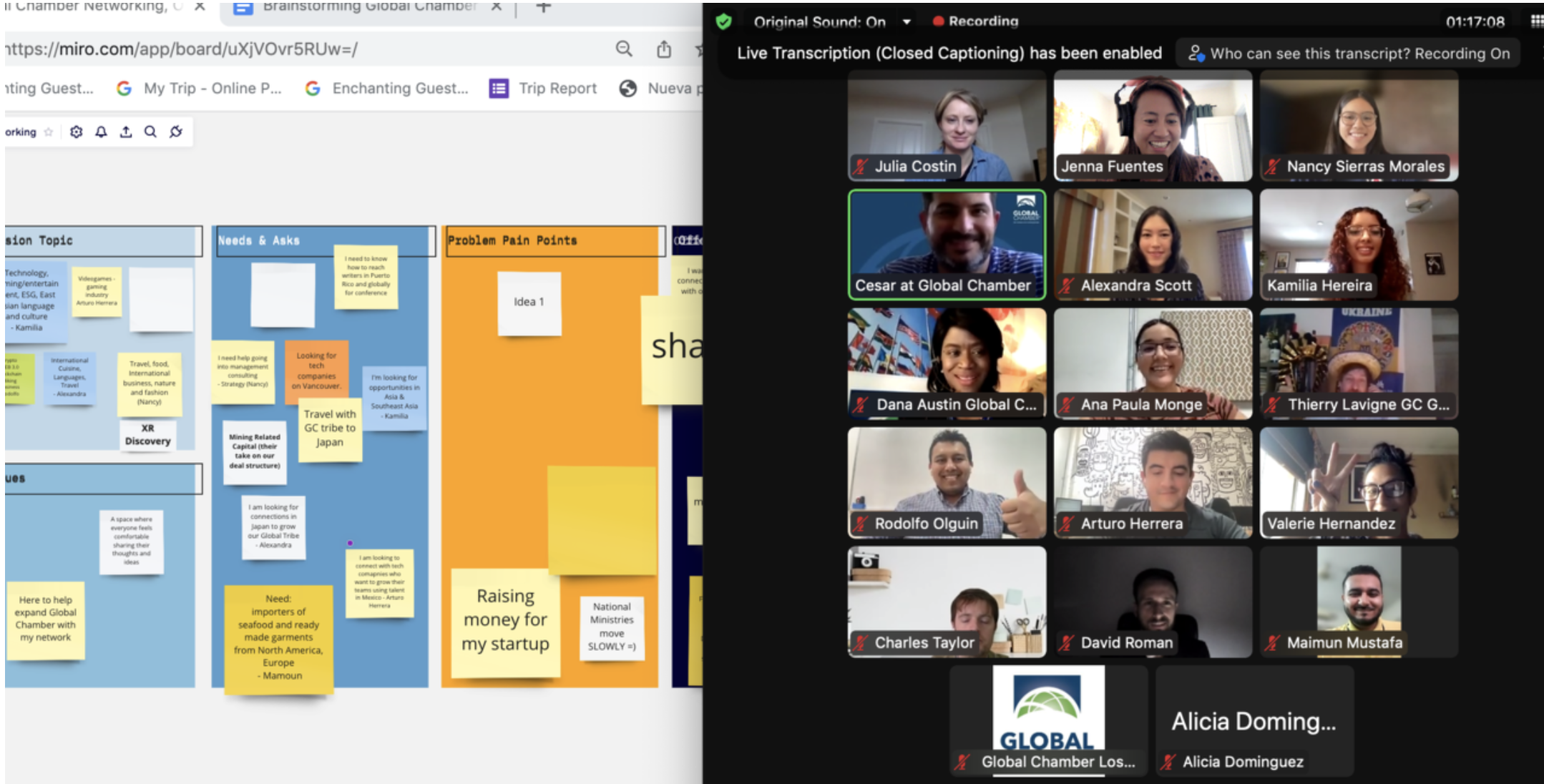Select Dana Austin Global Chamber video tile
Viewport: 1544px width, 784px height.
point(947,364)
